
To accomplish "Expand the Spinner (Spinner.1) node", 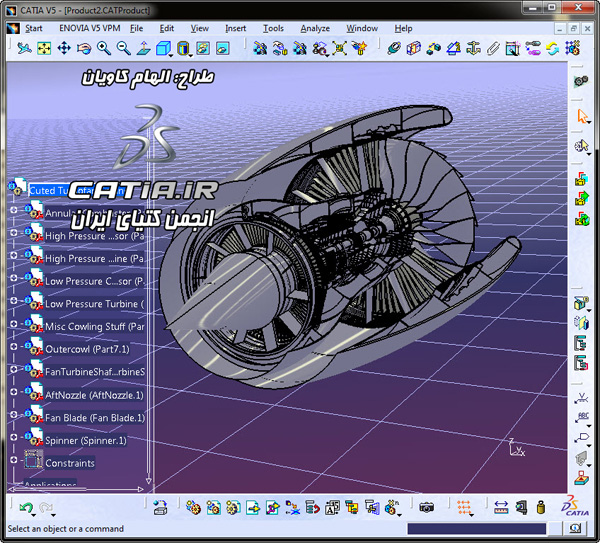I will click(13, 437).
